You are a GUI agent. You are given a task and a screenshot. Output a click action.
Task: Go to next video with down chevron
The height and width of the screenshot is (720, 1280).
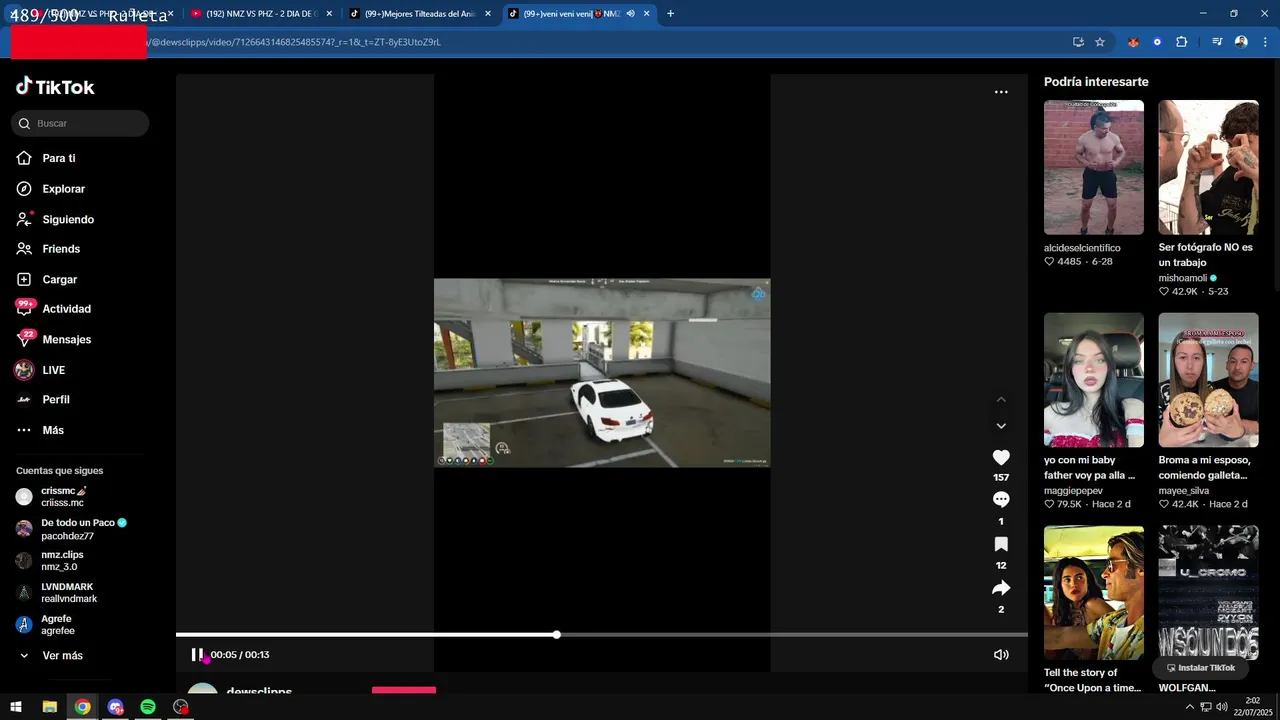[1001, 426]
